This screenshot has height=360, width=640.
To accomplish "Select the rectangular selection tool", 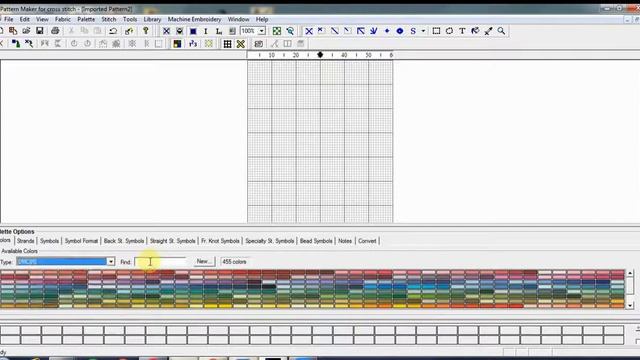I will click(436, 31).
